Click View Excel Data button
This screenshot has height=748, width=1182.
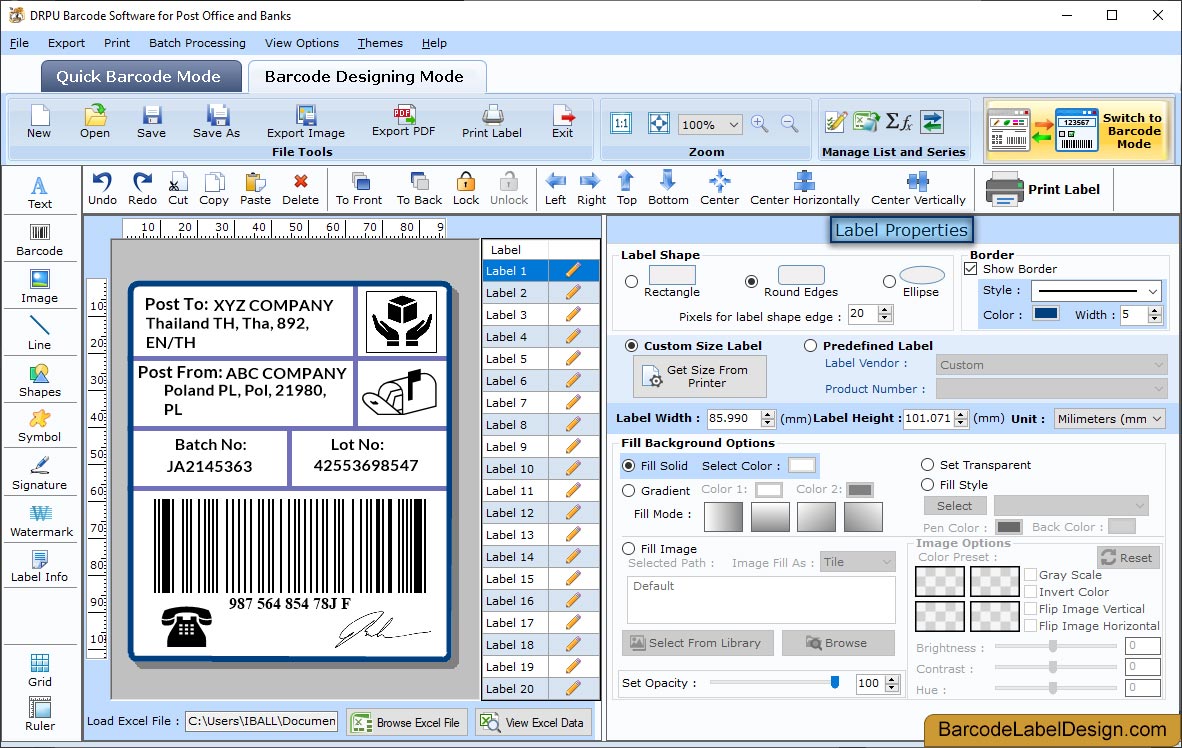[x=534, y=722]
